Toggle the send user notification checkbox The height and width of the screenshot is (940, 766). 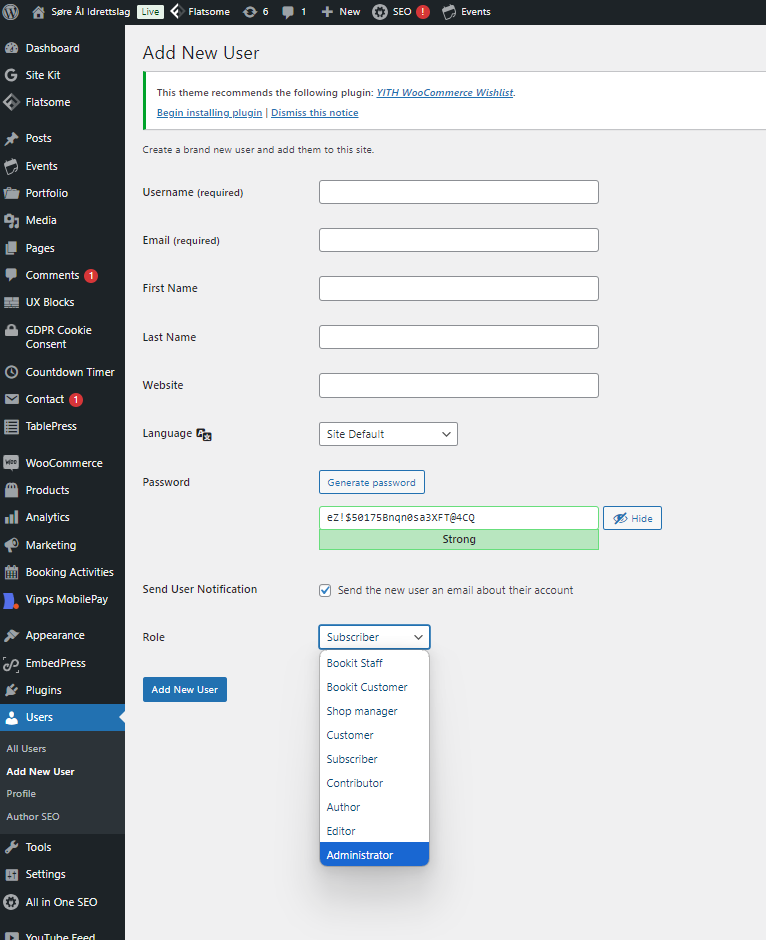[x=325, y=590]
